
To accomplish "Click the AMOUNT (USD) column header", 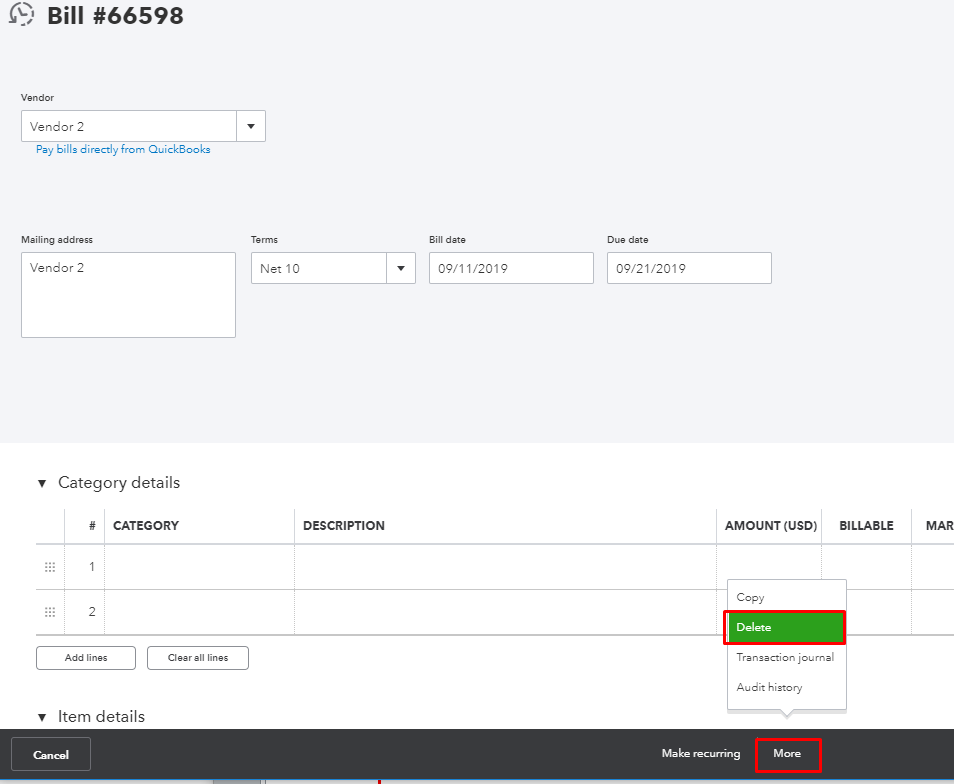I will point(771,526).
